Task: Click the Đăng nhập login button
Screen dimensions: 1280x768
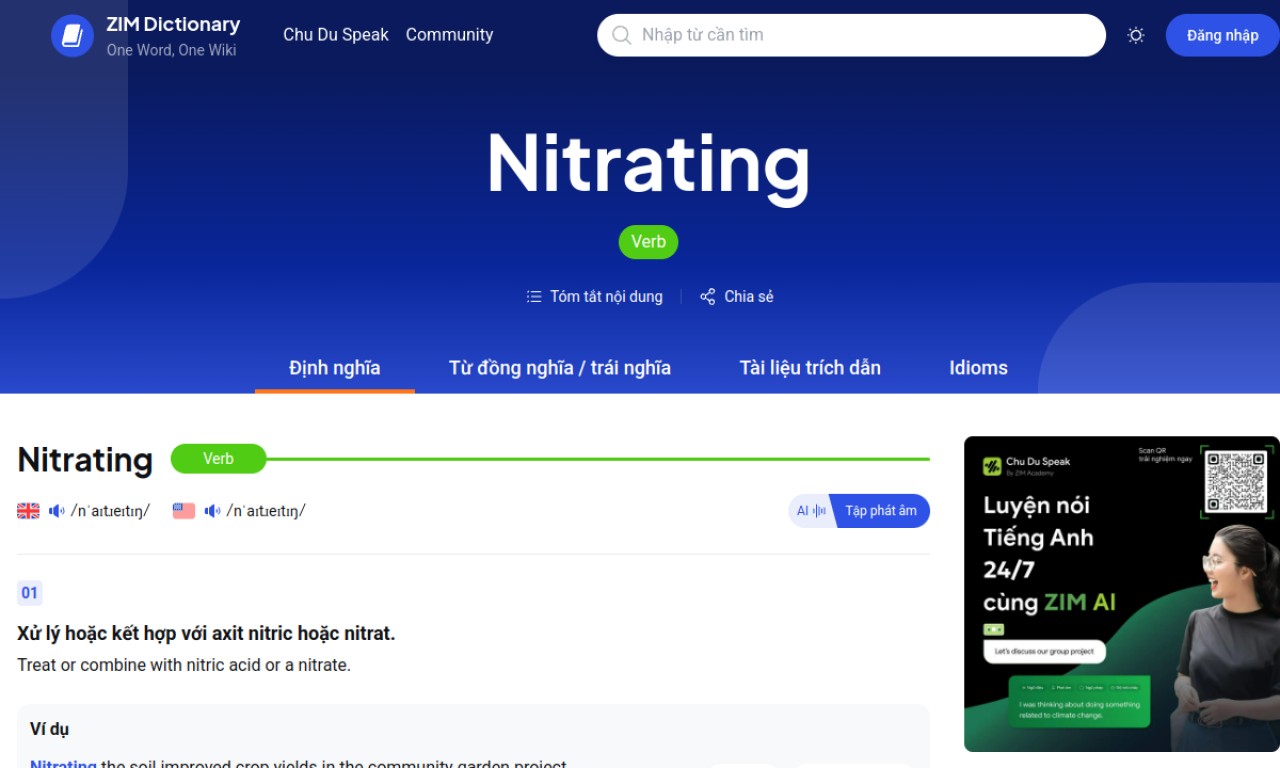Action: pyautogui.click(x=1222, y=35)
